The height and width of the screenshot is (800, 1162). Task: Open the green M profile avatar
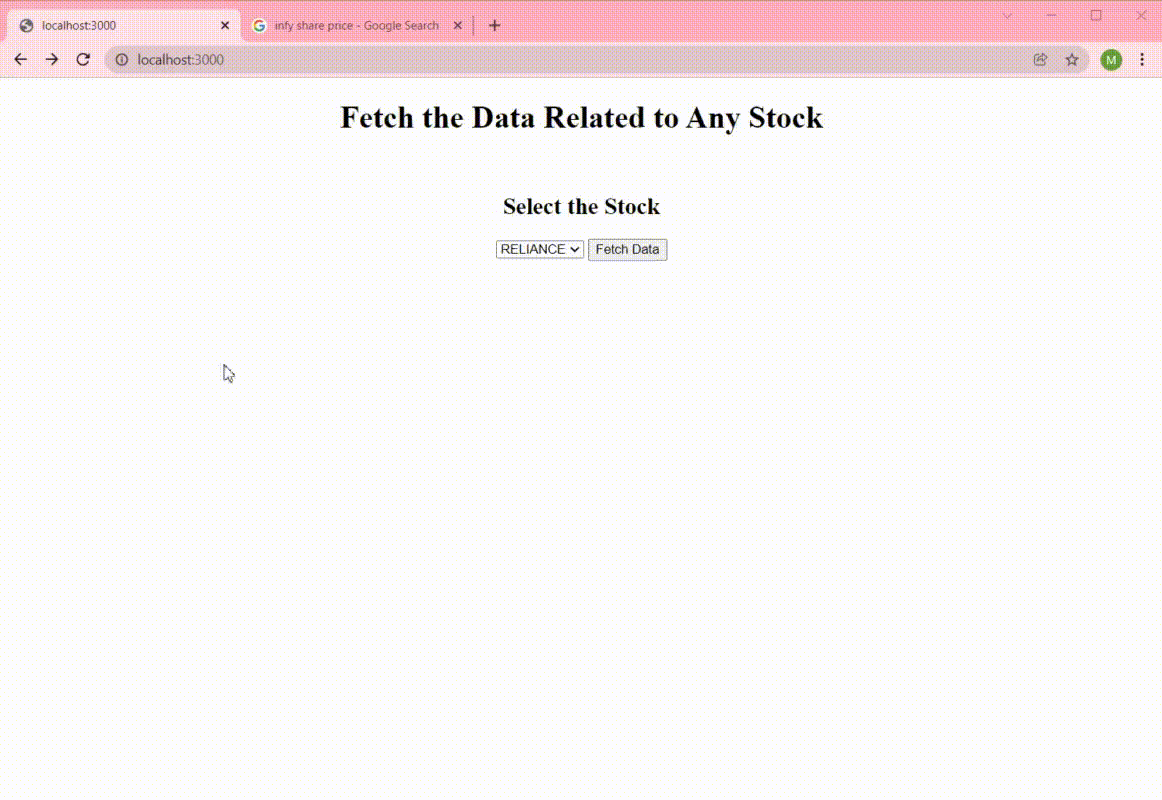pos(1110,60)
